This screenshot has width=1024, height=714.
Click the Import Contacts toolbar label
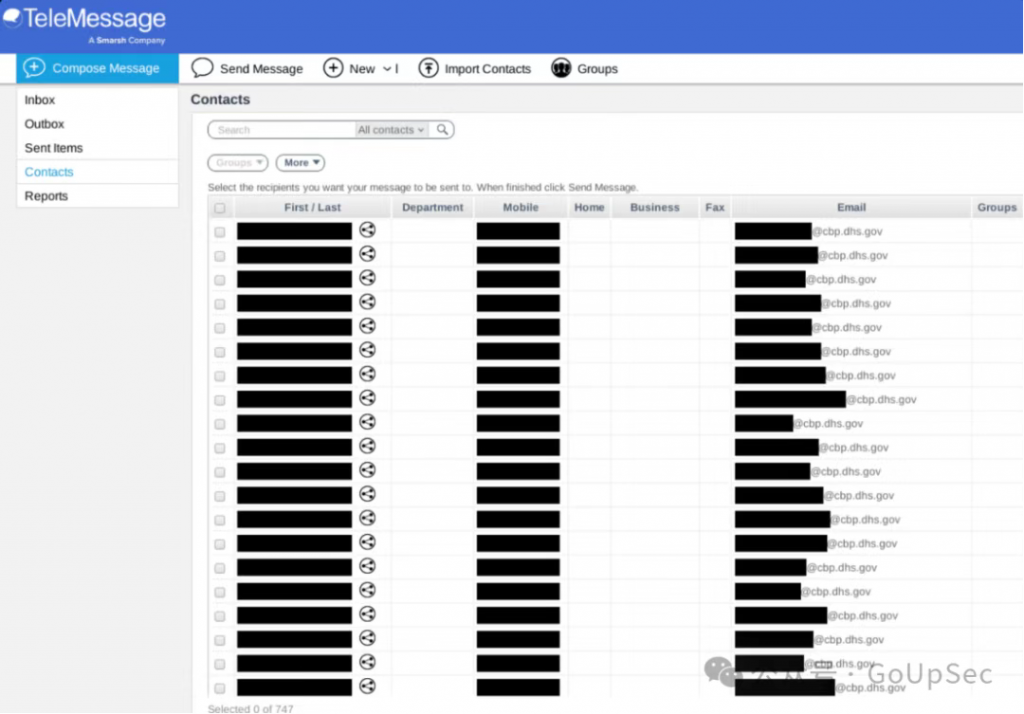(x=488, y=69)
